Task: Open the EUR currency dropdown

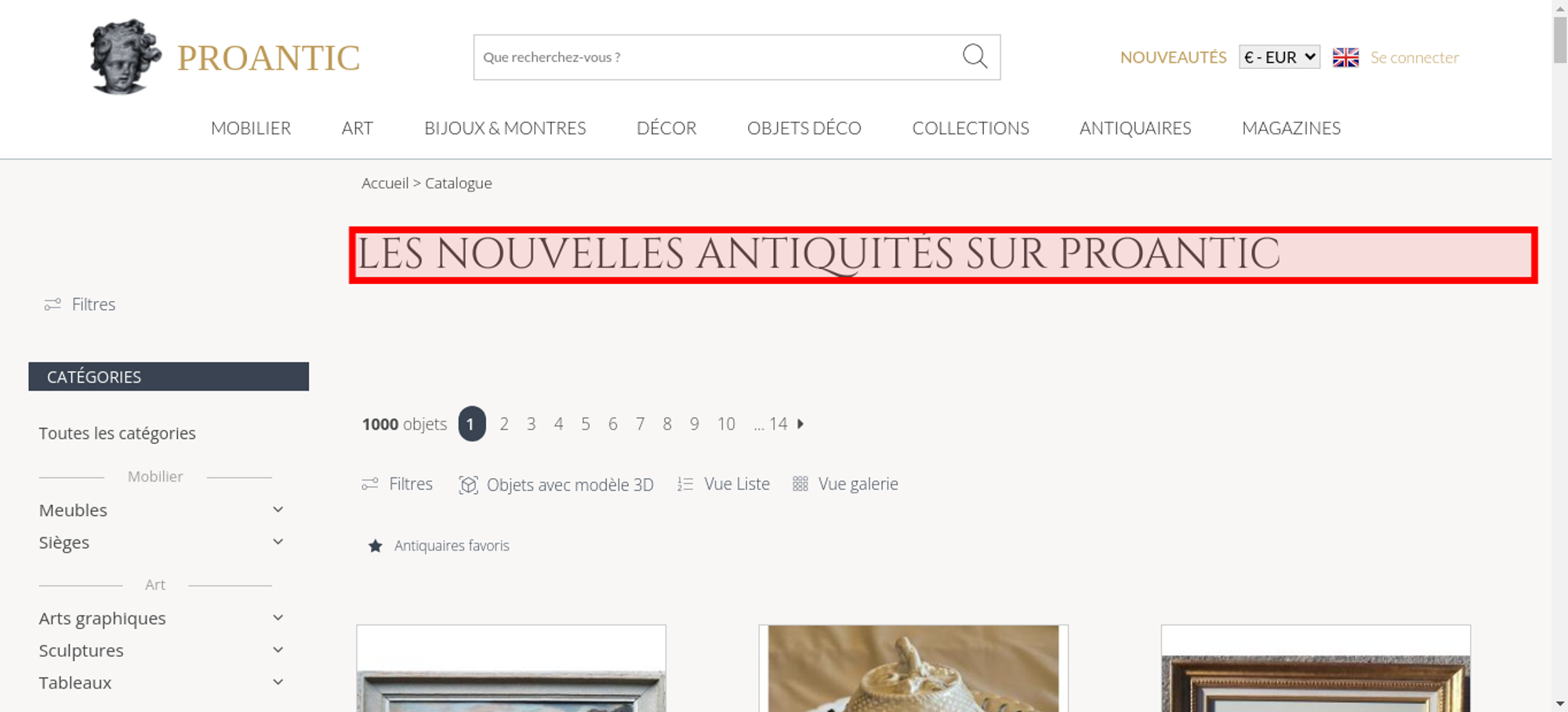Action: click(x=1279, y=57)
